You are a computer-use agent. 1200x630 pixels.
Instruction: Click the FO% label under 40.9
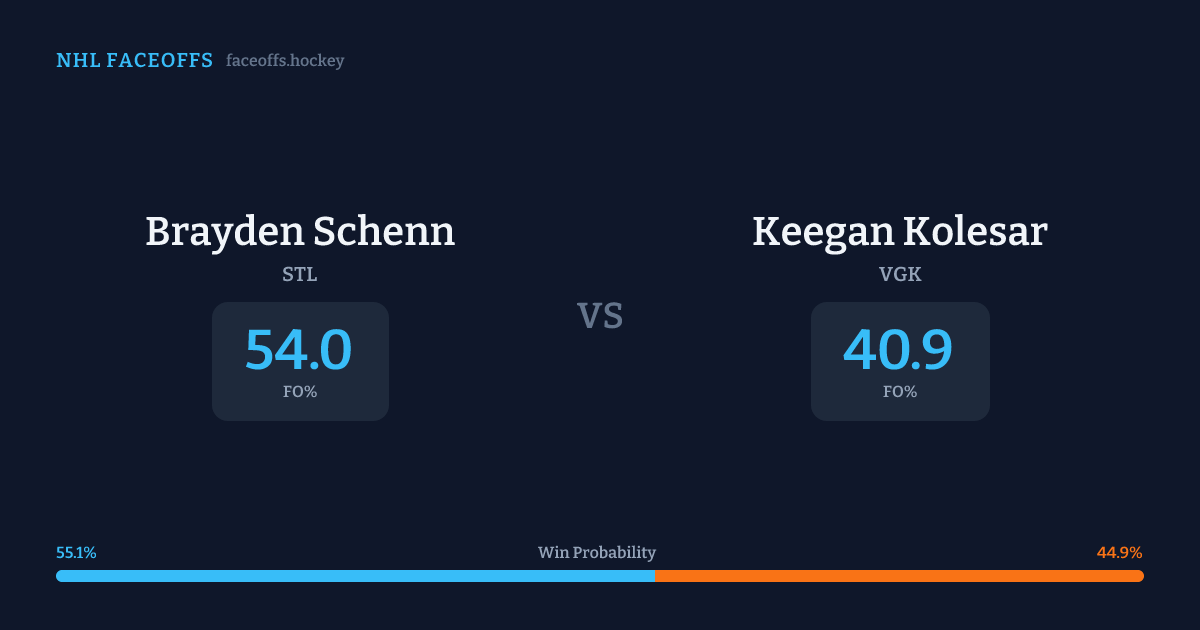900,392
